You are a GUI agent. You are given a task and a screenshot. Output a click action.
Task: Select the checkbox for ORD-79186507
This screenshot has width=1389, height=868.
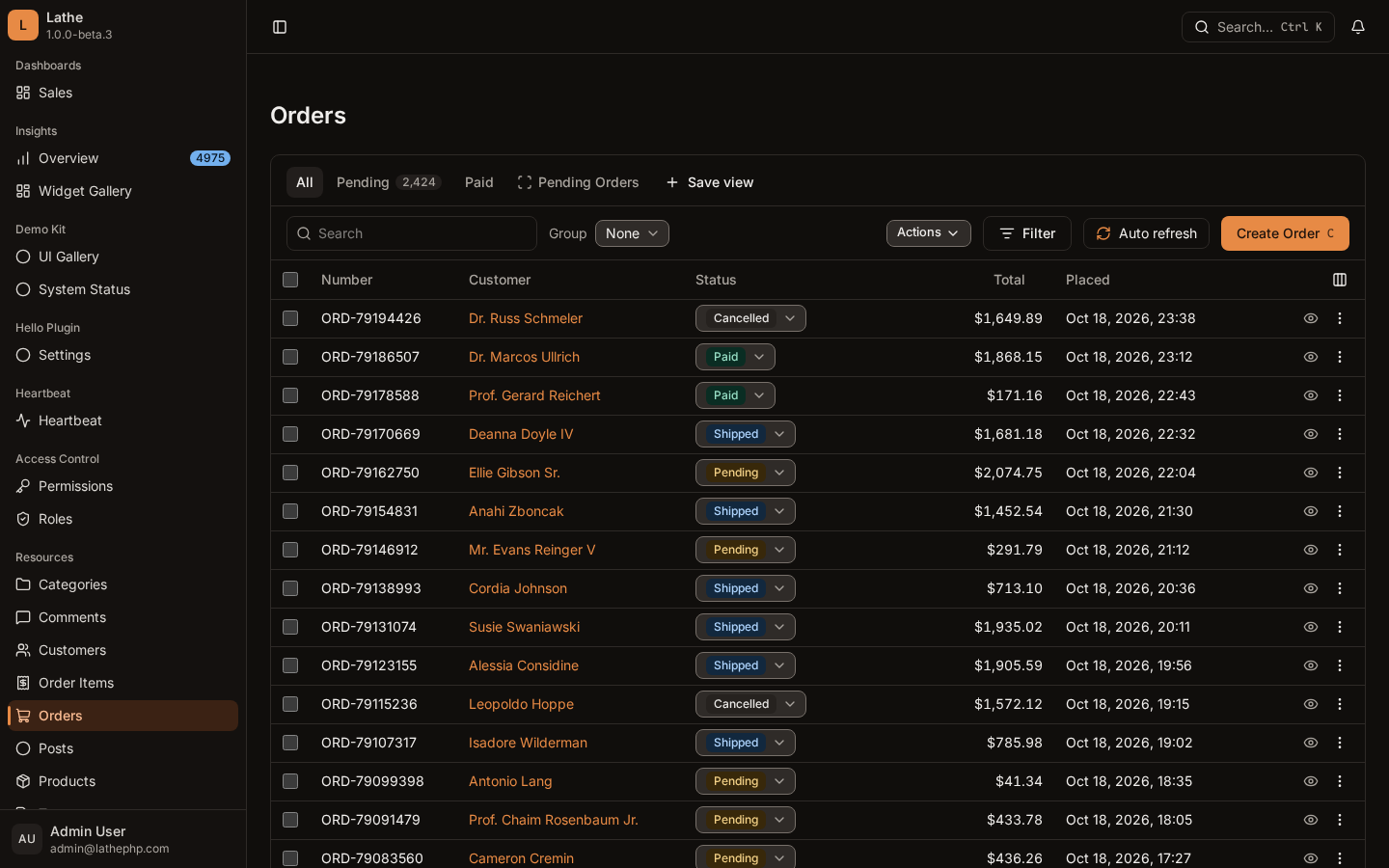point(290,357)
